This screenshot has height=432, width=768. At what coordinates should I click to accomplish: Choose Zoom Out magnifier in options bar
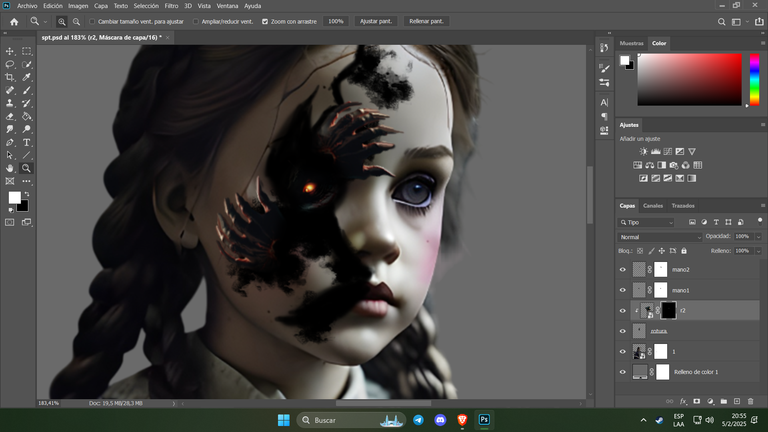[x=76, y=22]
